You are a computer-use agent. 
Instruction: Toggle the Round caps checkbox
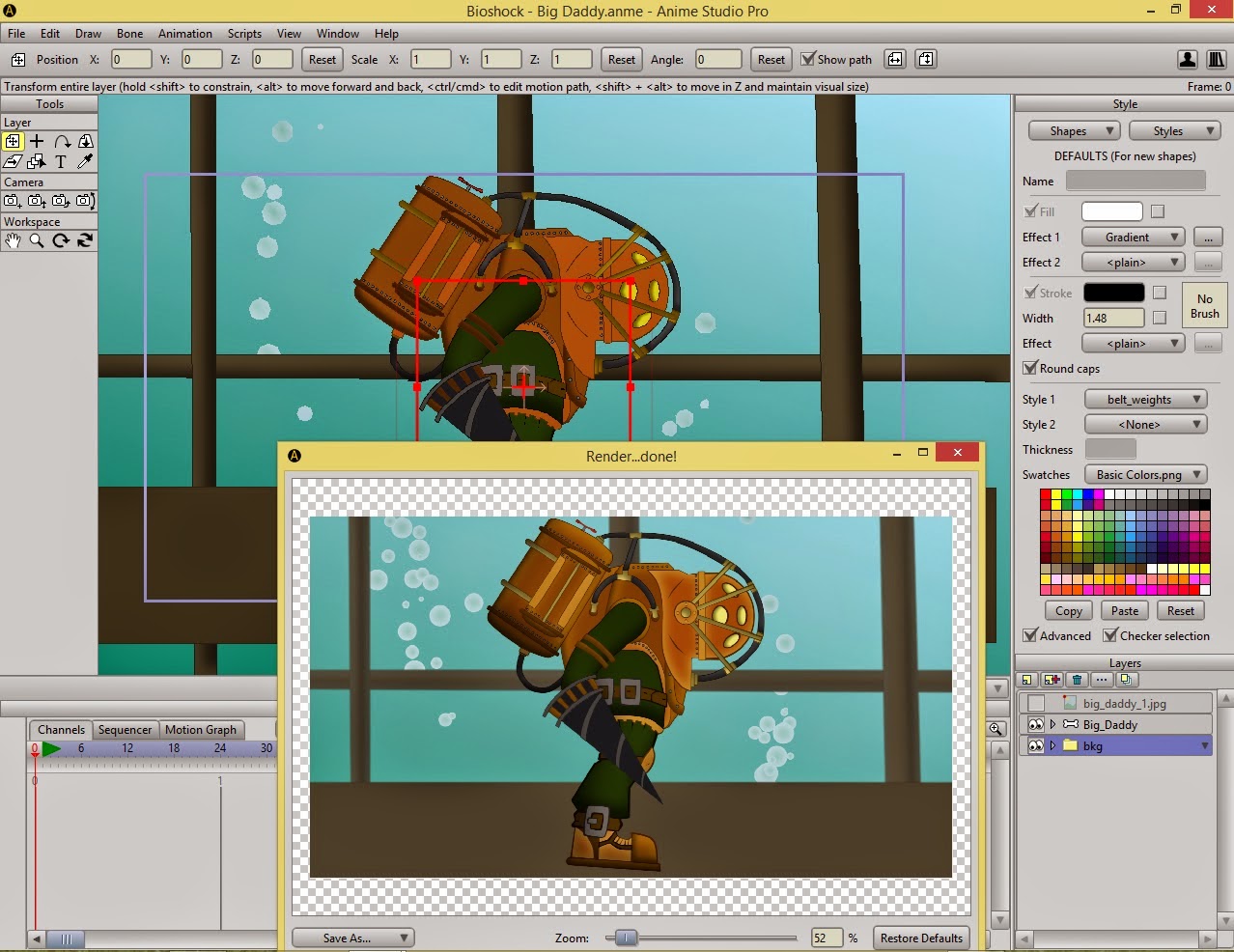tap(1029, 368)
